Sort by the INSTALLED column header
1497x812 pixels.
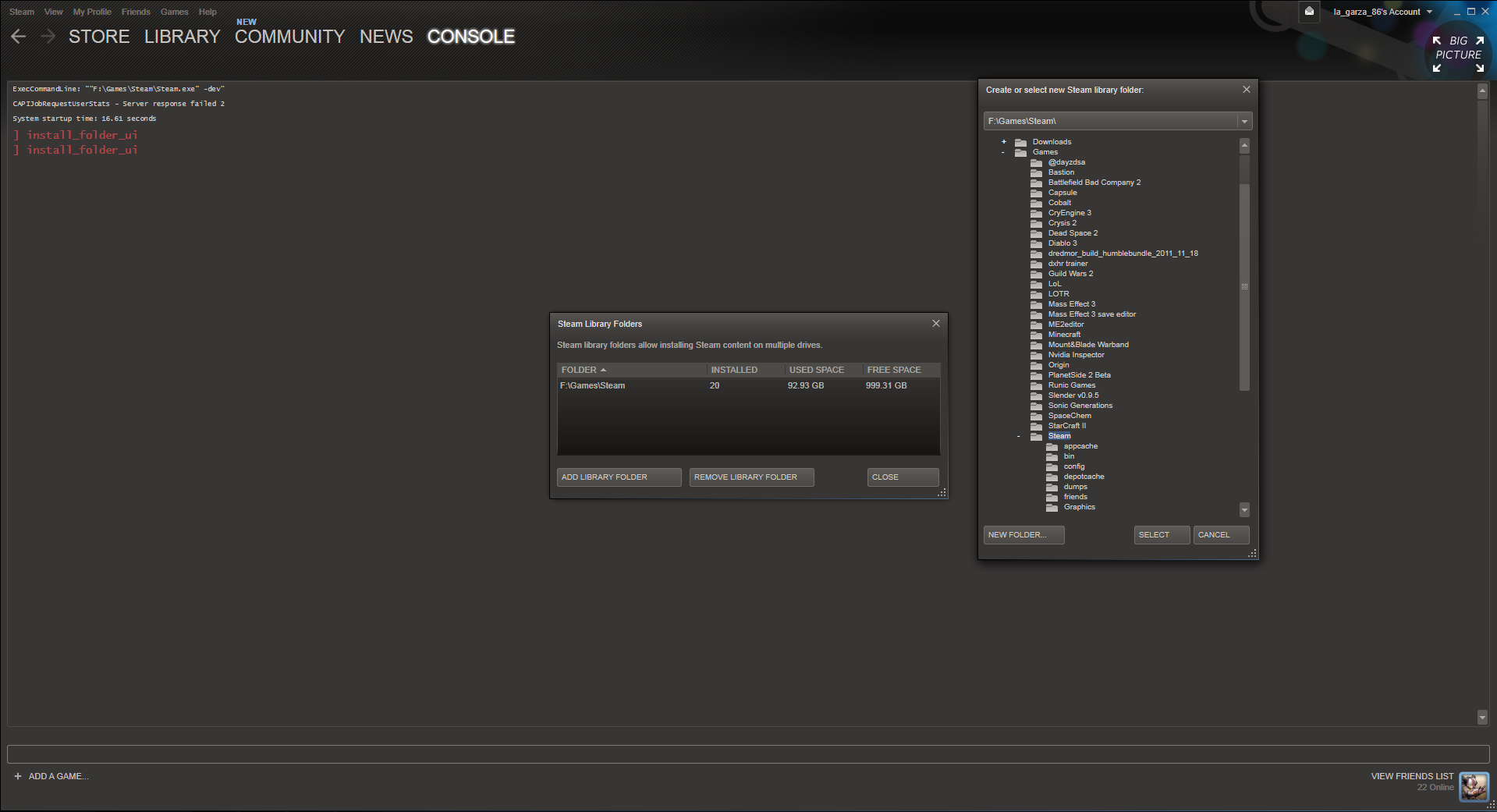click(745, 370)
